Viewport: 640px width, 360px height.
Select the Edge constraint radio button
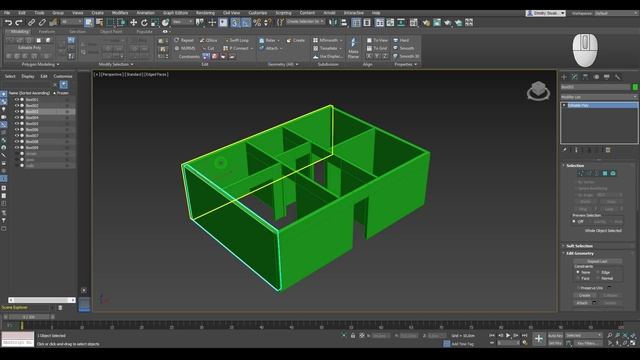pyautogui.click(x=598, y=272)
